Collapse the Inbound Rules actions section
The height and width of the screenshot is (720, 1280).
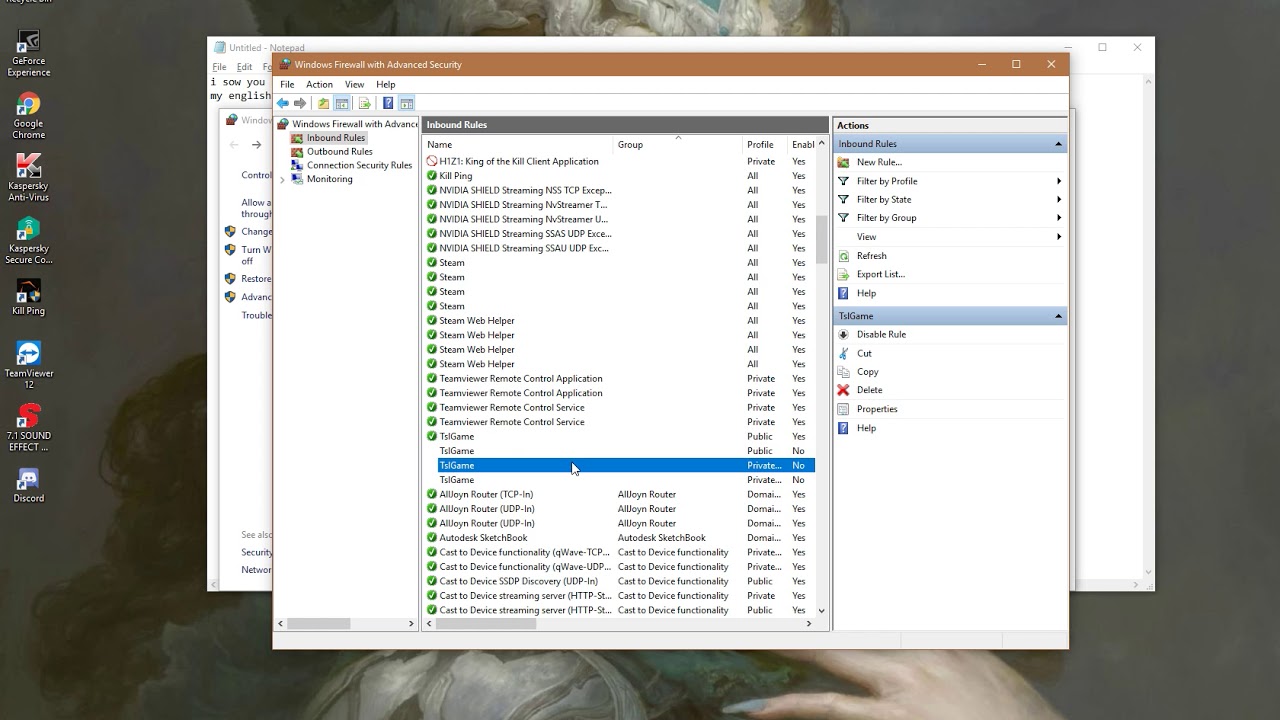[1058, 144]
